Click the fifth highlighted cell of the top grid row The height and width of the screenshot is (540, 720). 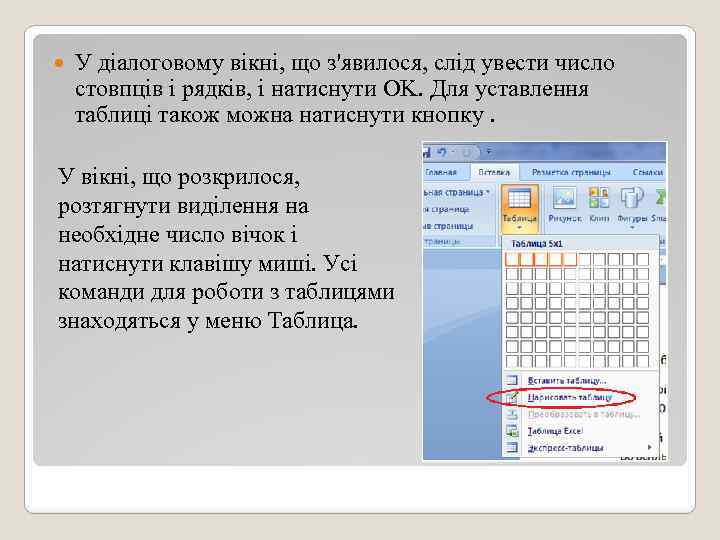pyautogui.click(x=570, y=259)
